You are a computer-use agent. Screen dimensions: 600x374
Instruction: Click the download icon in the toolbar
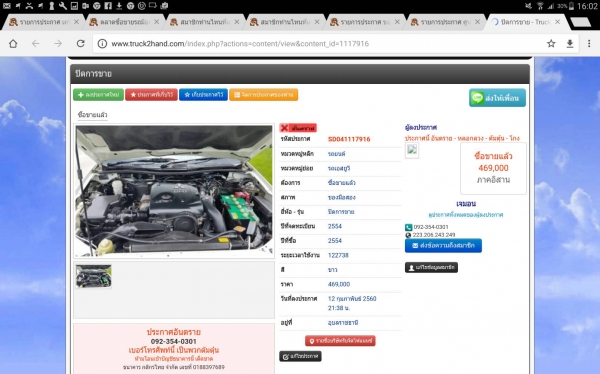point(570,44)
